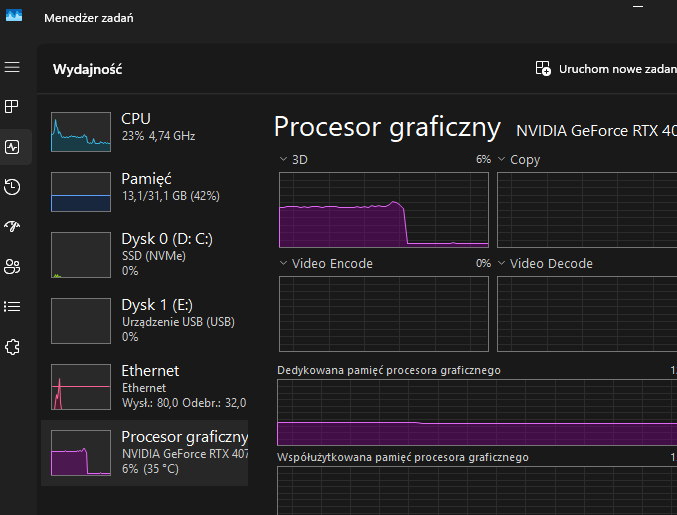The height and width of the screenshot is (515, 677).
Task: Select the Performance page icon
Action: point(12,147)
